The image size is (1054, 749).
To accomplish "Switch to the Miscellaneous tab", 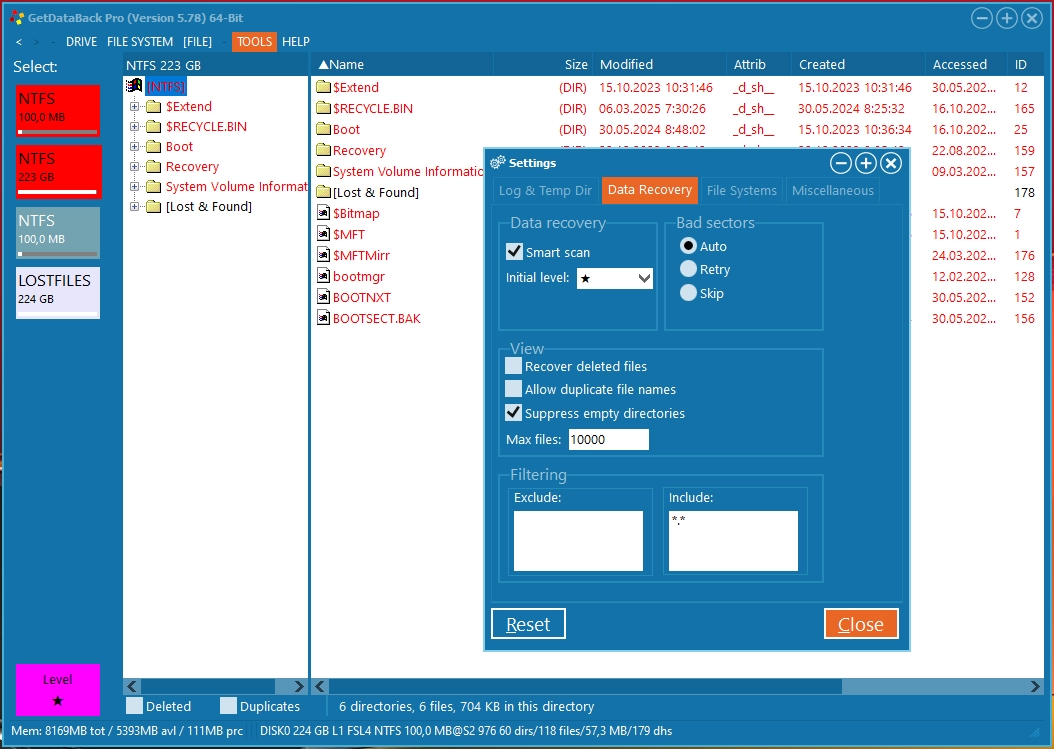I will point(832,190).
